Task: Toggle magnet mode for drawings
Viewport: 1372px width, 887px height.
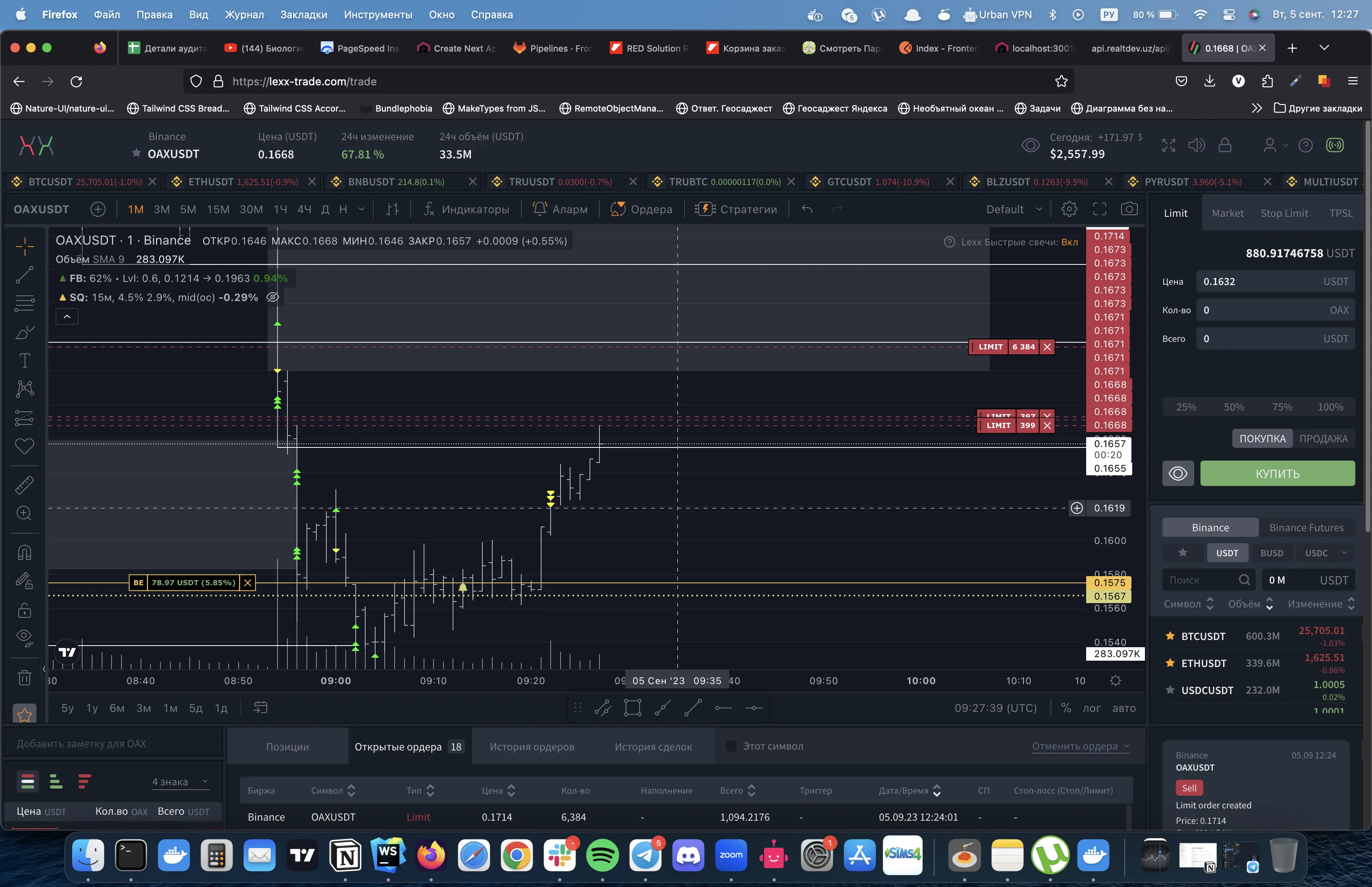Action: pos(24,552)
